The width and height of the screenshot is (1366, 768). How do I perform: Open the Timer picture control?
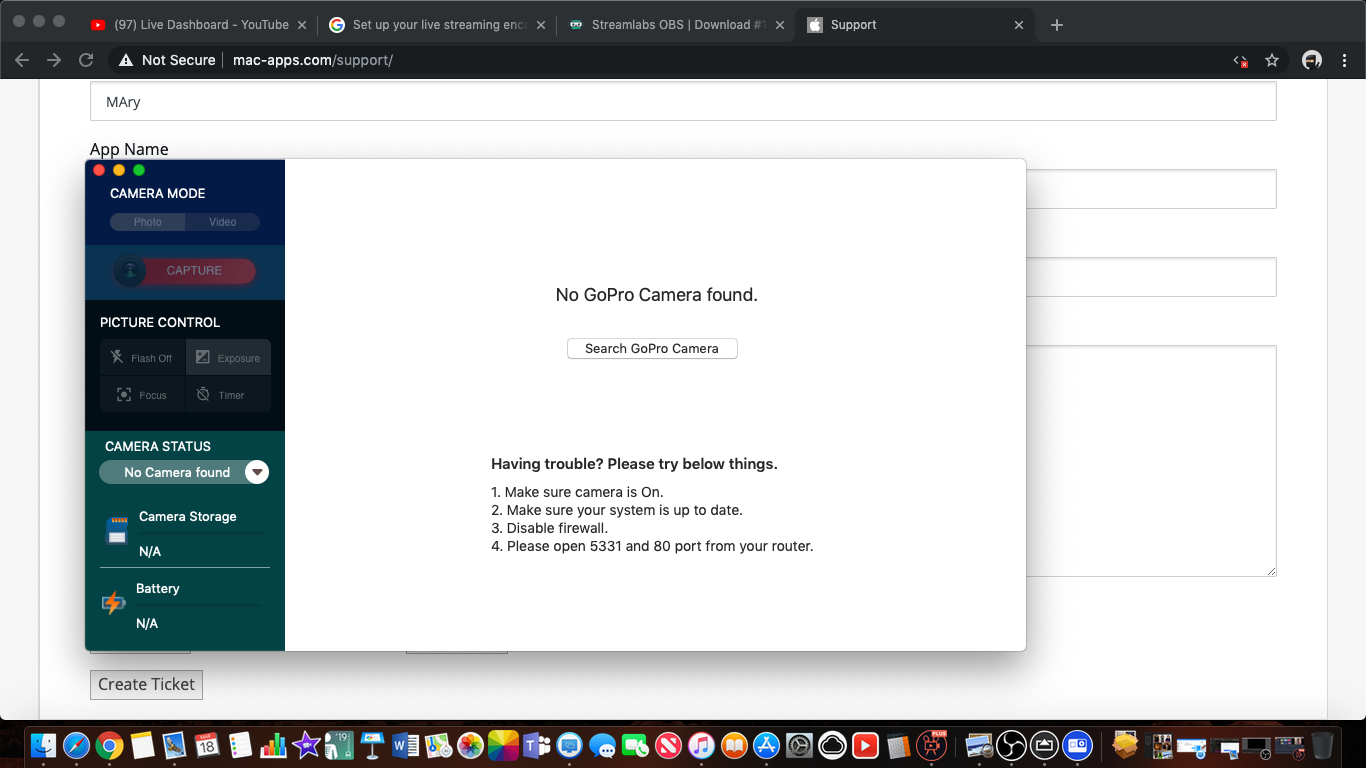tap(228, 395)
